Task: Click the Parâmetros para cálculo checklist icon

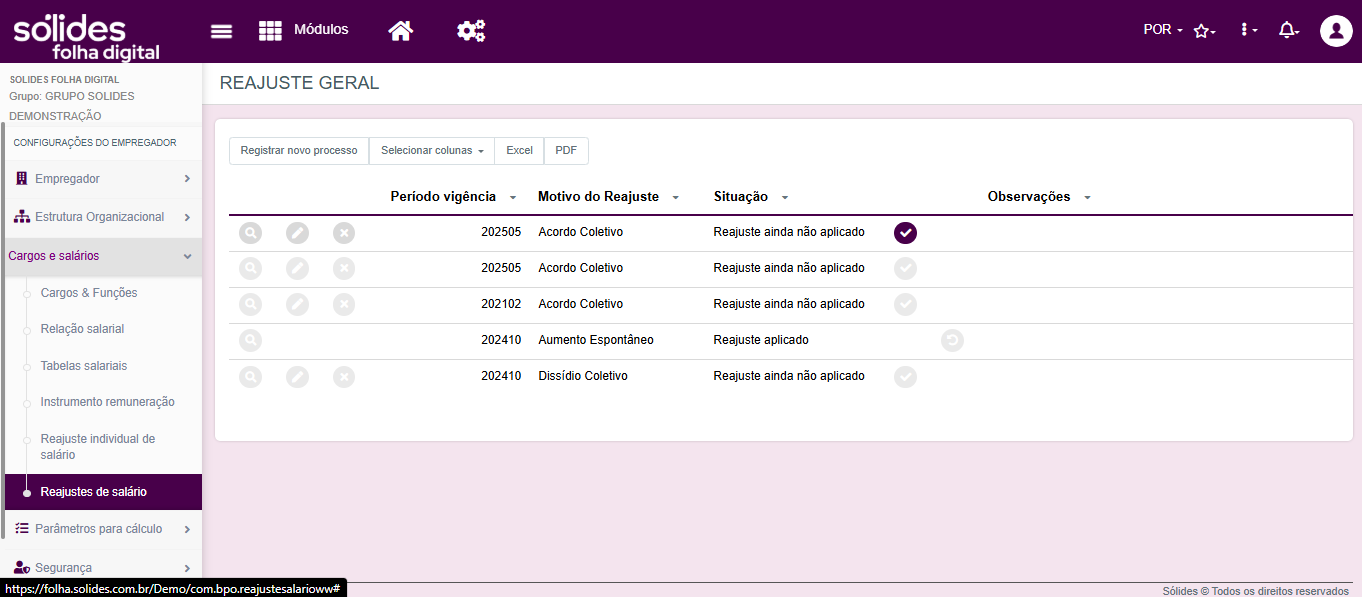Action: [22, 529]
